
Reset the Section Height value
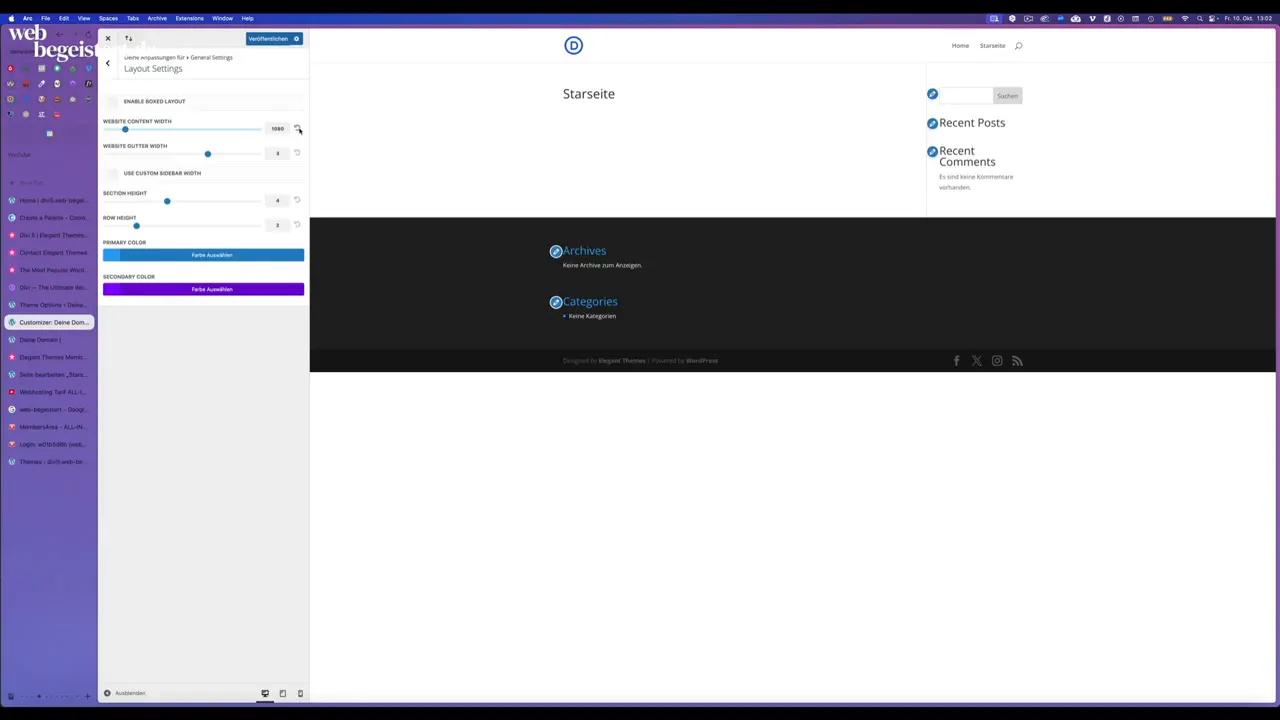click(x=297, y=200)
